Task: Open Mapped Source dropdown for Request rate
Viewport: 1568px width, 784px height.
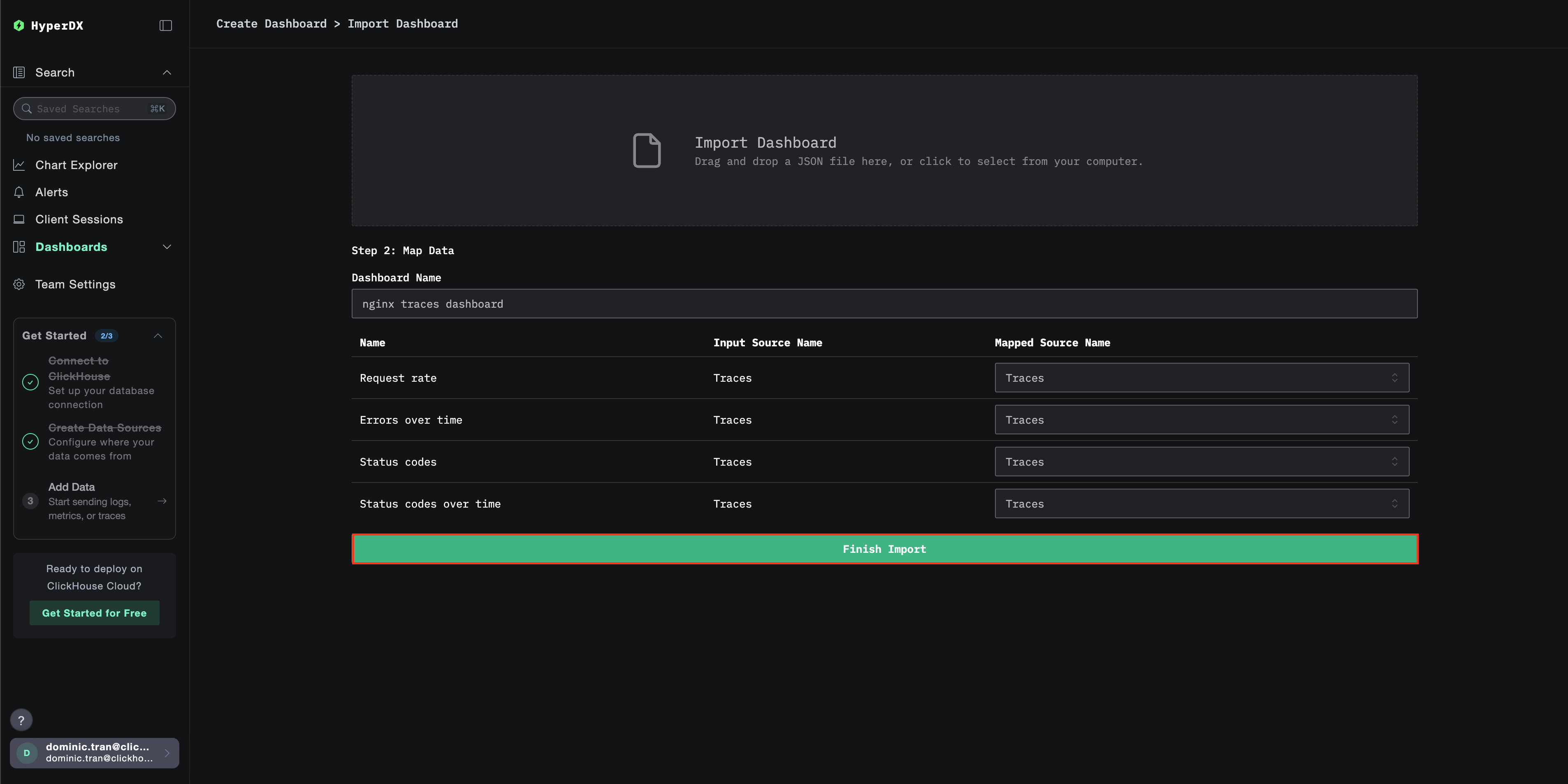Action: [1201, 378]
